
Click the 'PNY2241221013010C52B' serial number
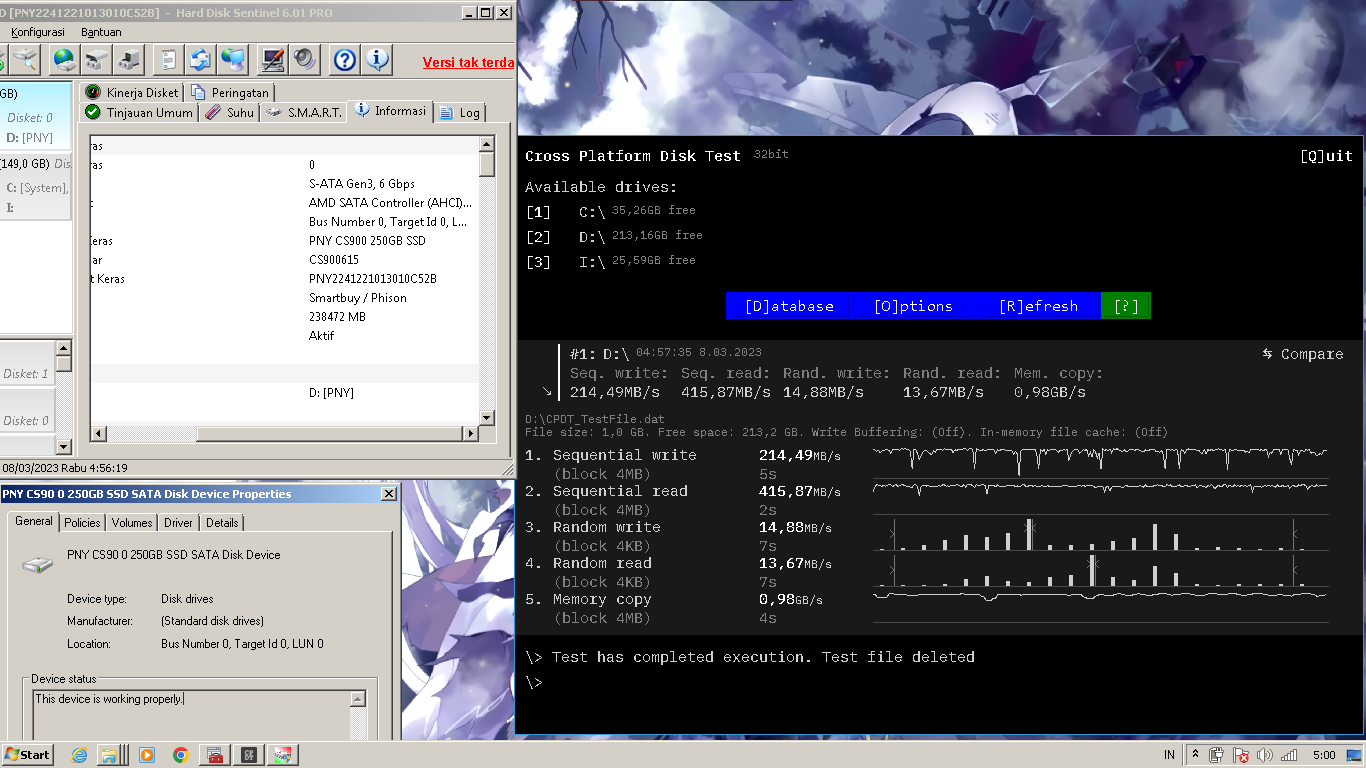pos(373,279)
